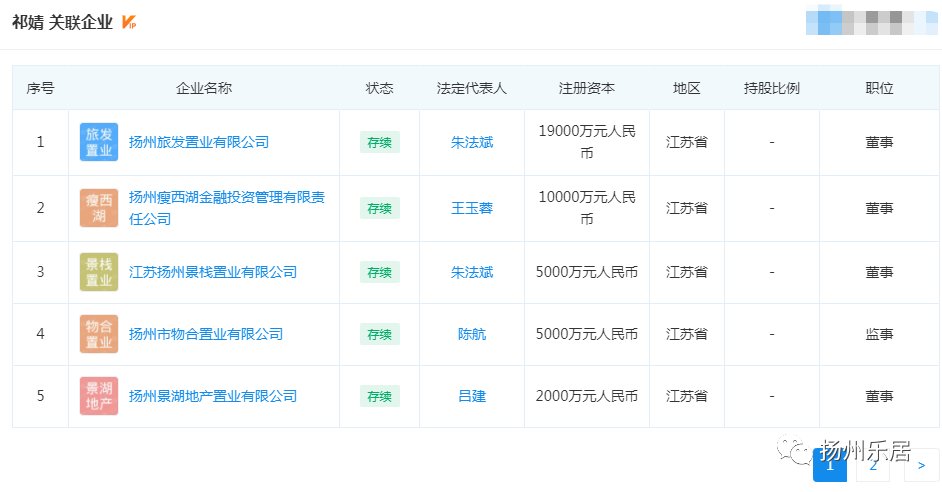Select 5000万元人民币 cell in 物合置业 row
This screenshot has width=942, height=492.
587,334
